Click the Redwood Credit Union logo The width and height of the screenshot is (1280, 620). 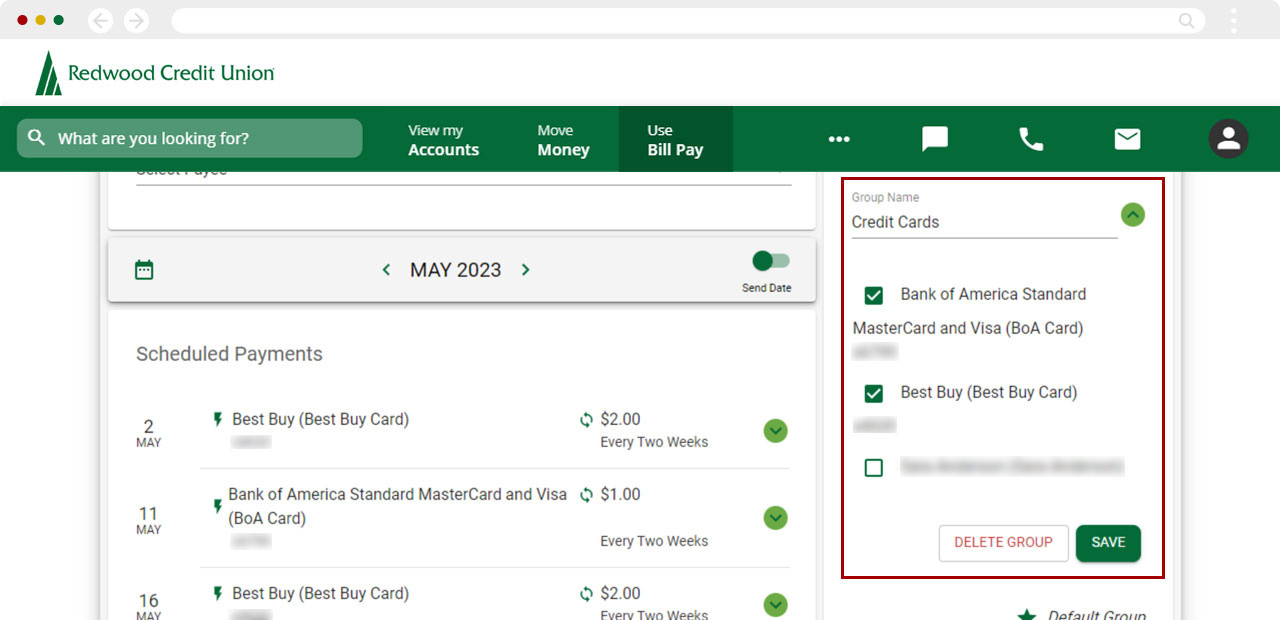click(x=155, y=73)
